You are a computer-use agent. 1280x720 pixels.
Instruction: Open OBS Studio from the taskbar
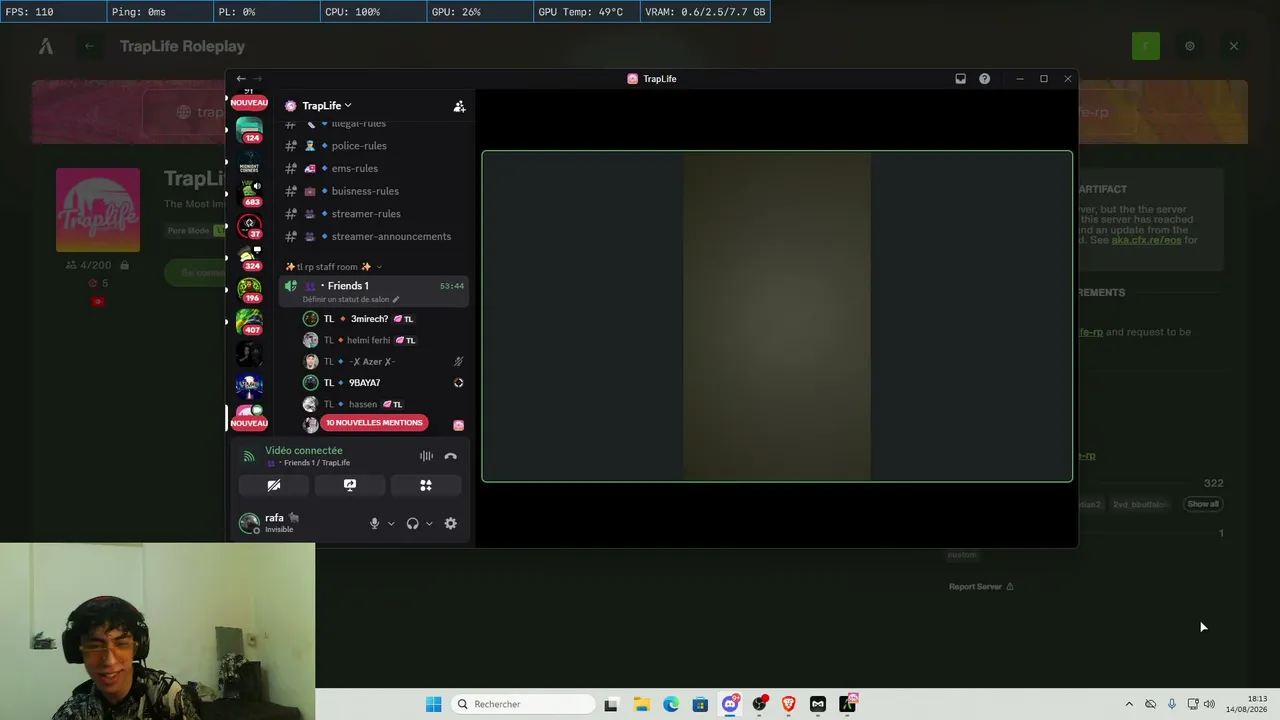[x=759, y=704]
